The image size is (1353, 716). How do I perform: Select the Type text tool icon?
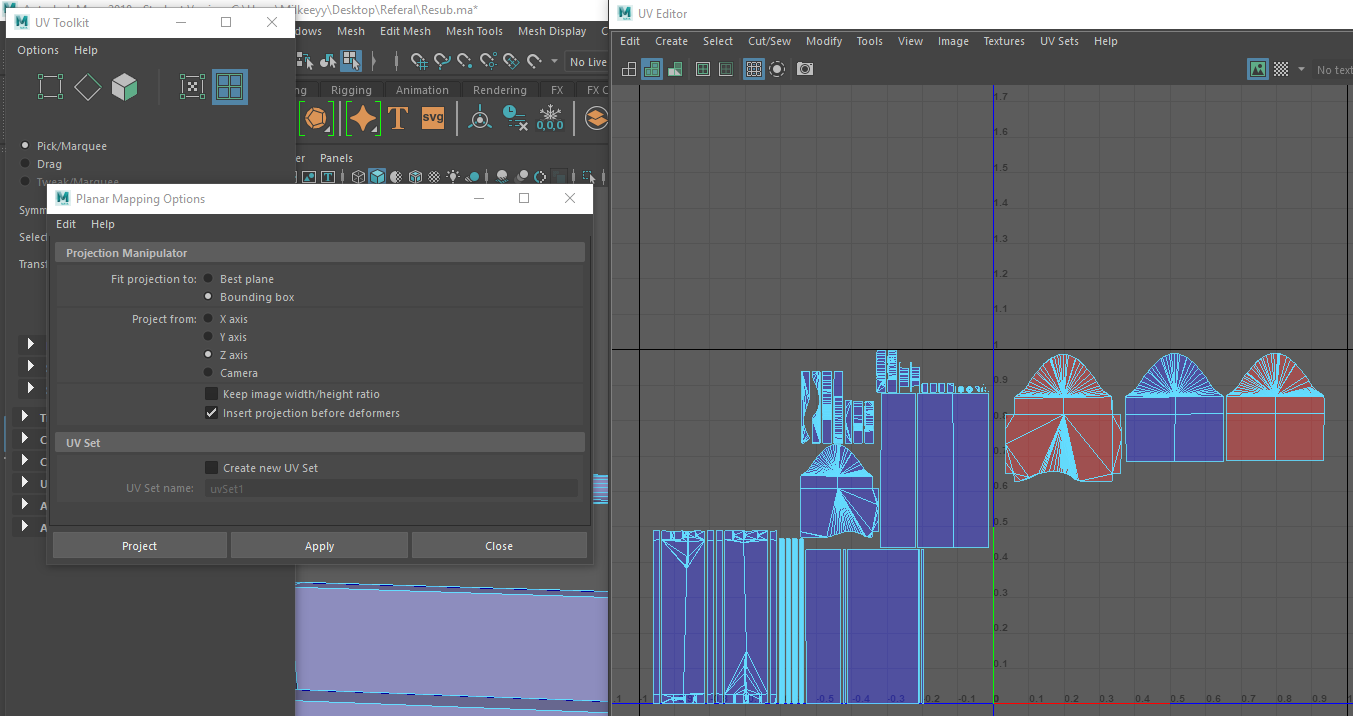coord(397,118)
